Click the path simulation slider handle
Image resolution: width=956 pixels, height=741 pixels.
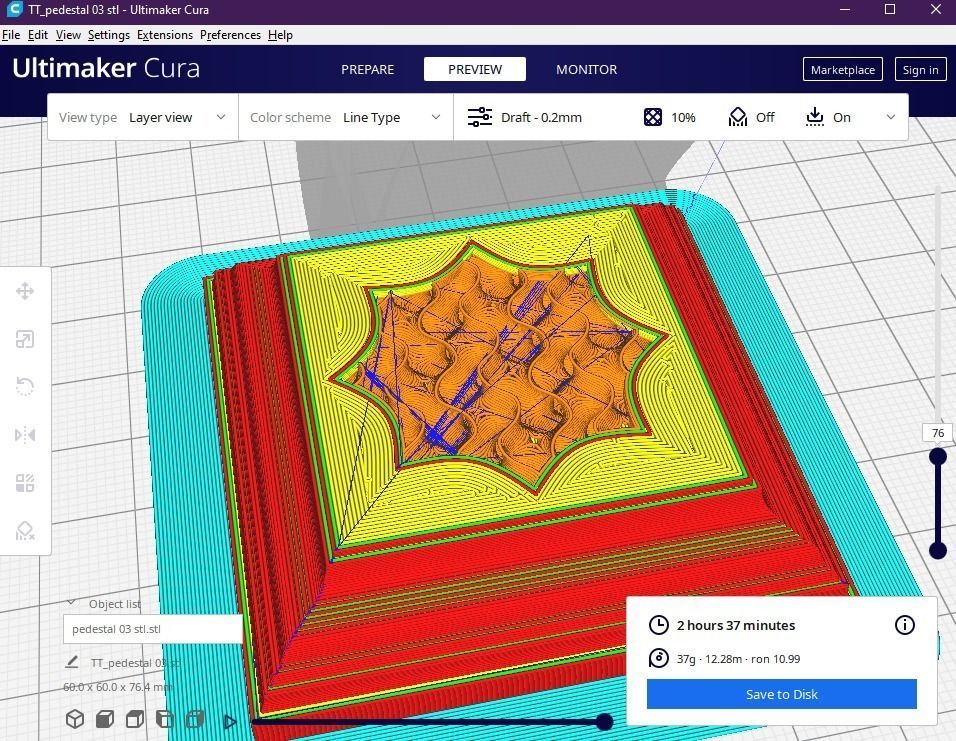pos(604,722)
